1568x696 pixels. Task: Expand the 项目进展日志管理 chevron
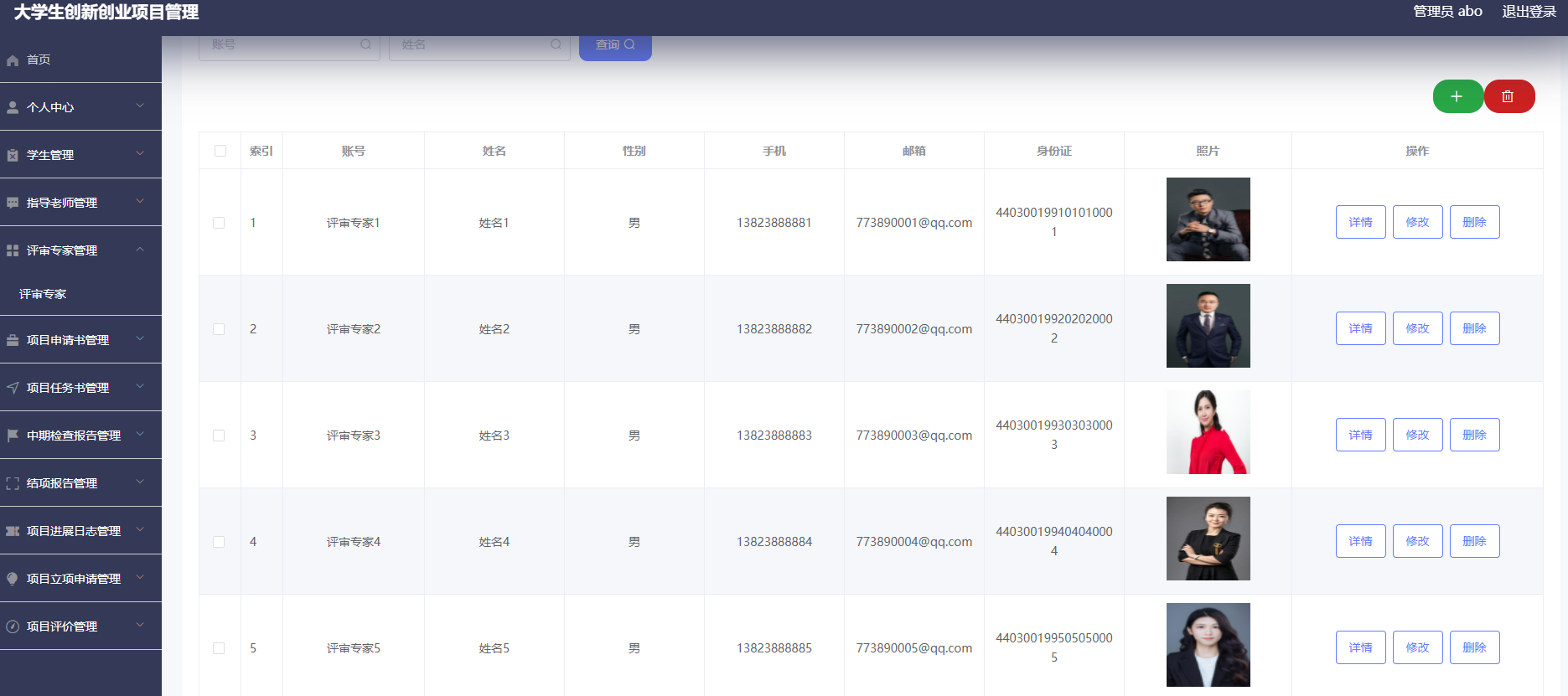[140, 529]
